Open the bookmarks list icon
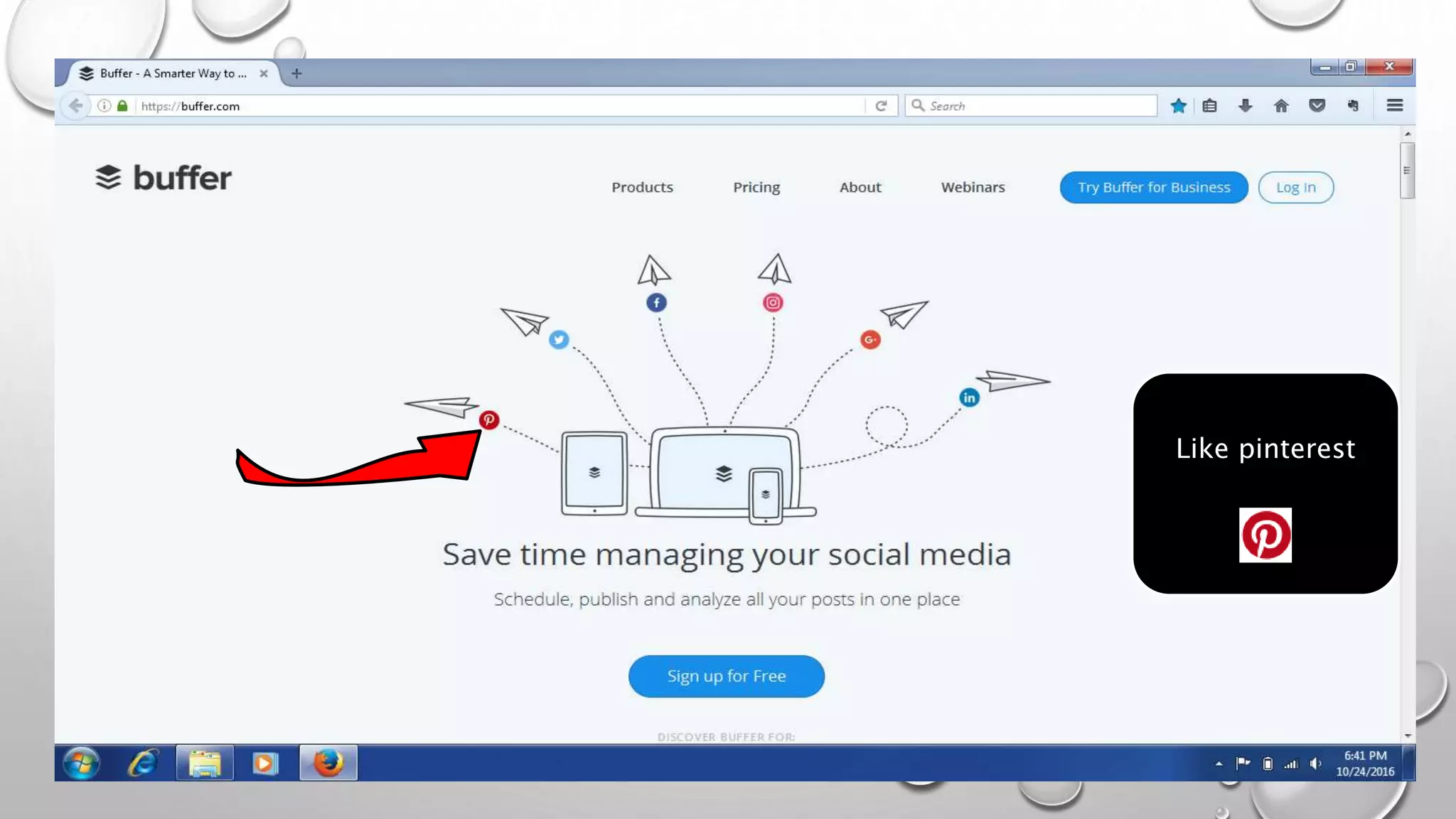The image size is (1456, 819). tap(1209, 106)
